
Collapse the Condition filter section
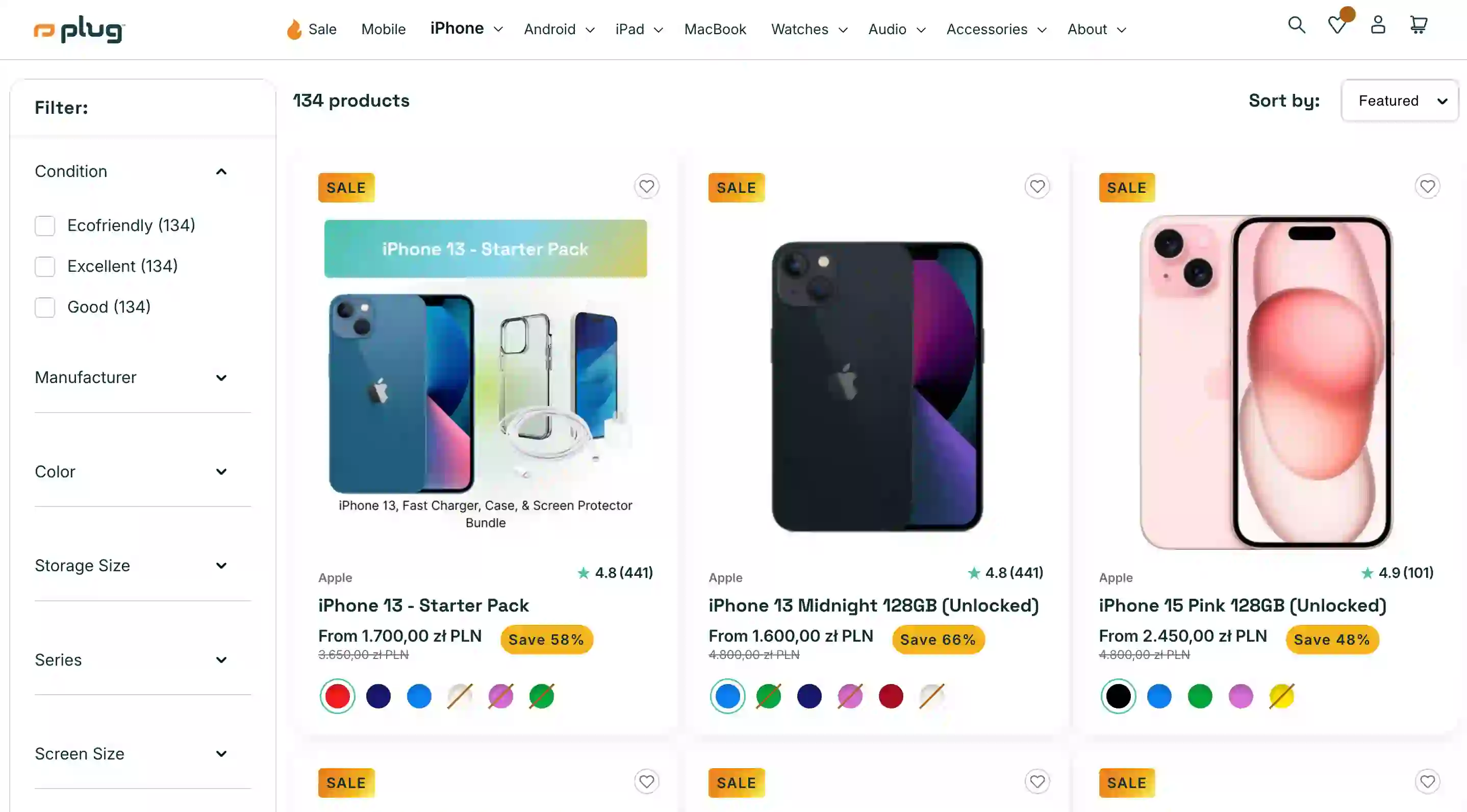[x=221, y=171]
